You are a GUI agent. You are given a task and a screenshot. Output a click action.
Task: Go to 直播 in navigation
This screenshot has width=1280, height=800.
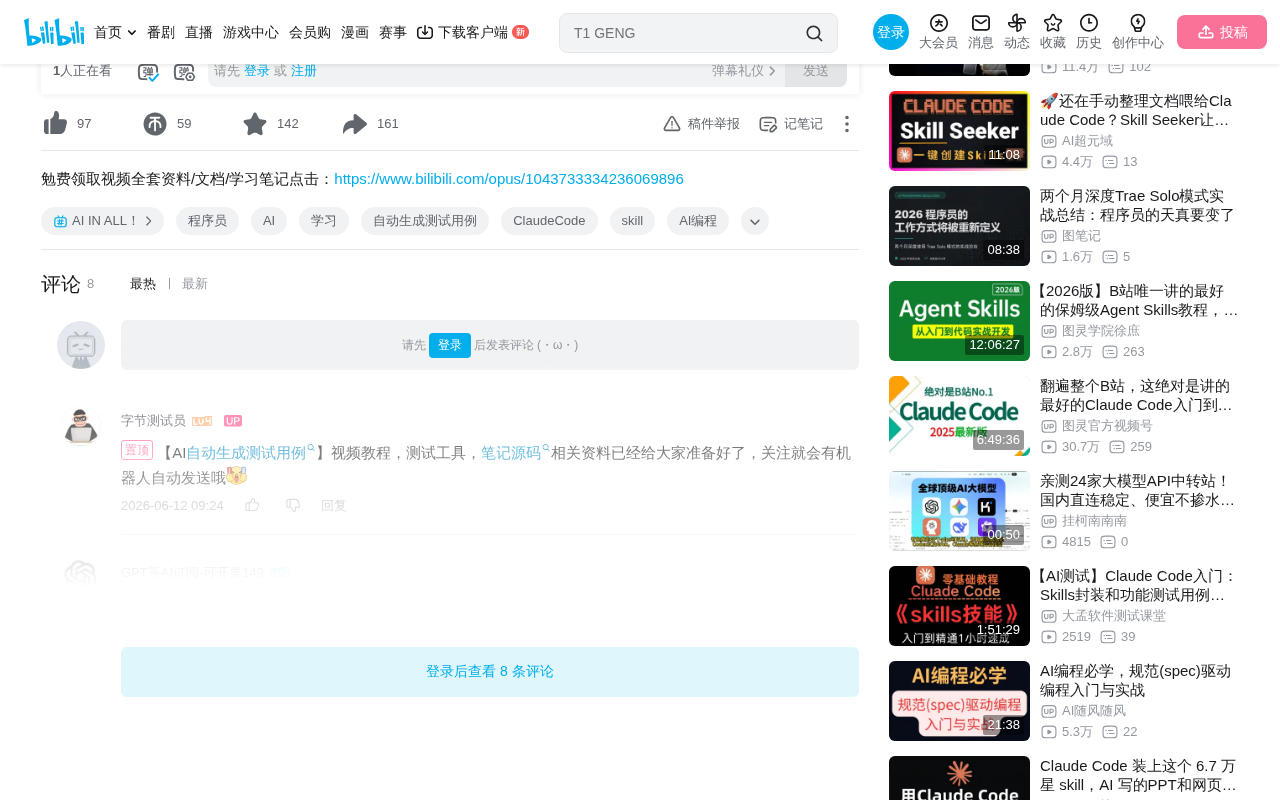[199, 32]
